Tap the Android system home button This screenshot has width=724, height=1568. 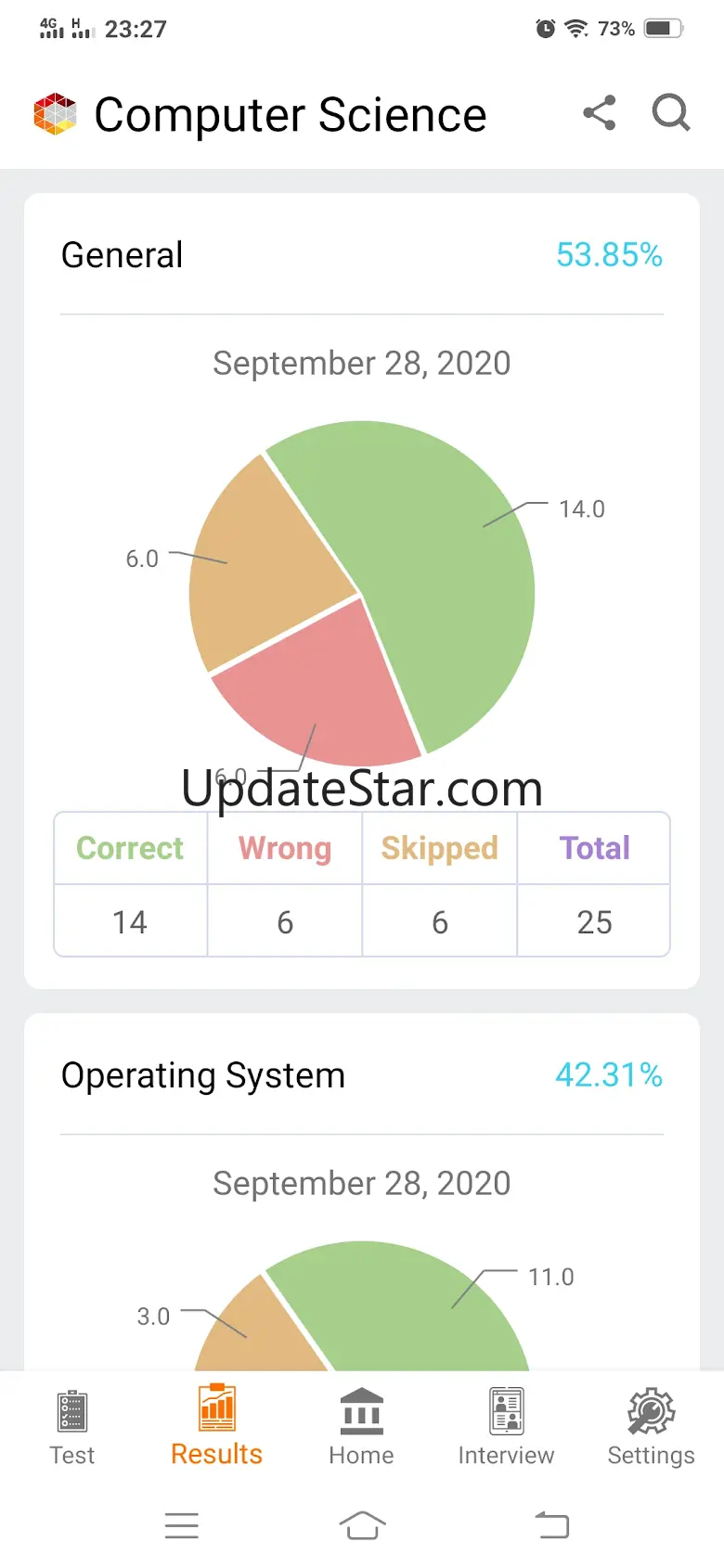[x=362, y=1525]
